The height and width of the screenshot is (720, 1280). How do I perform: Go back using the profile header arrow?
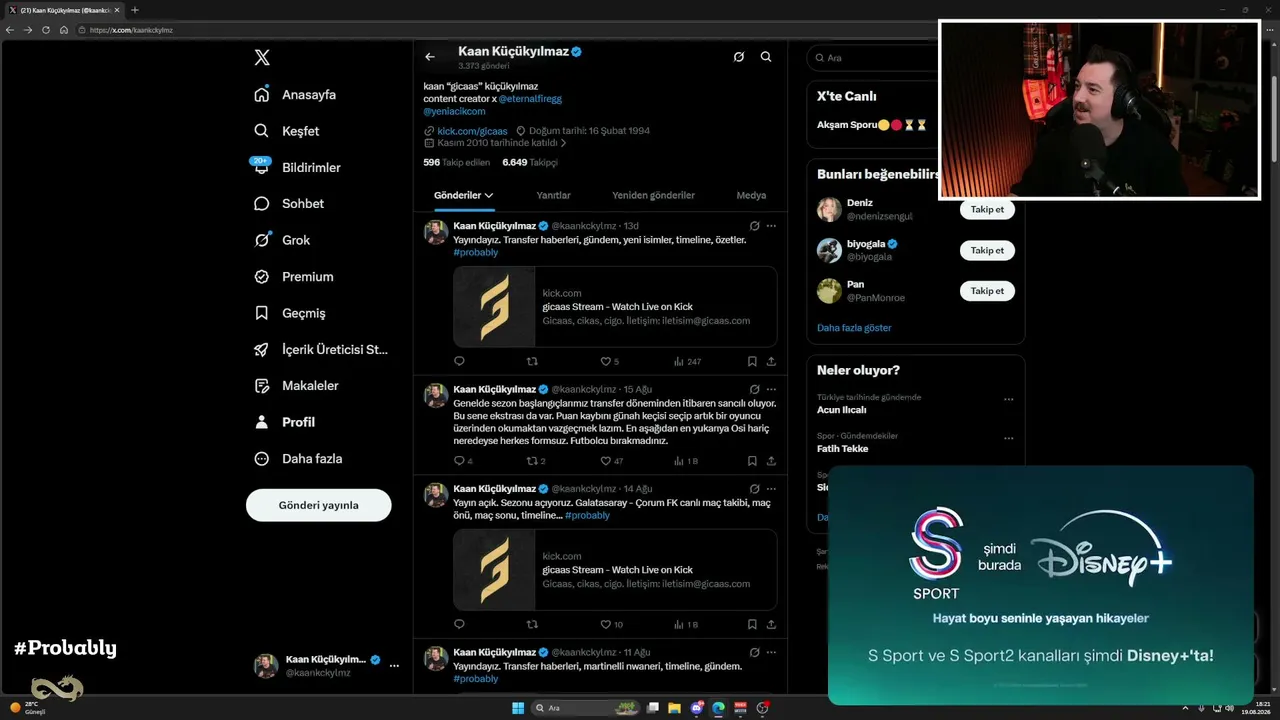click(x=430, y=57)
